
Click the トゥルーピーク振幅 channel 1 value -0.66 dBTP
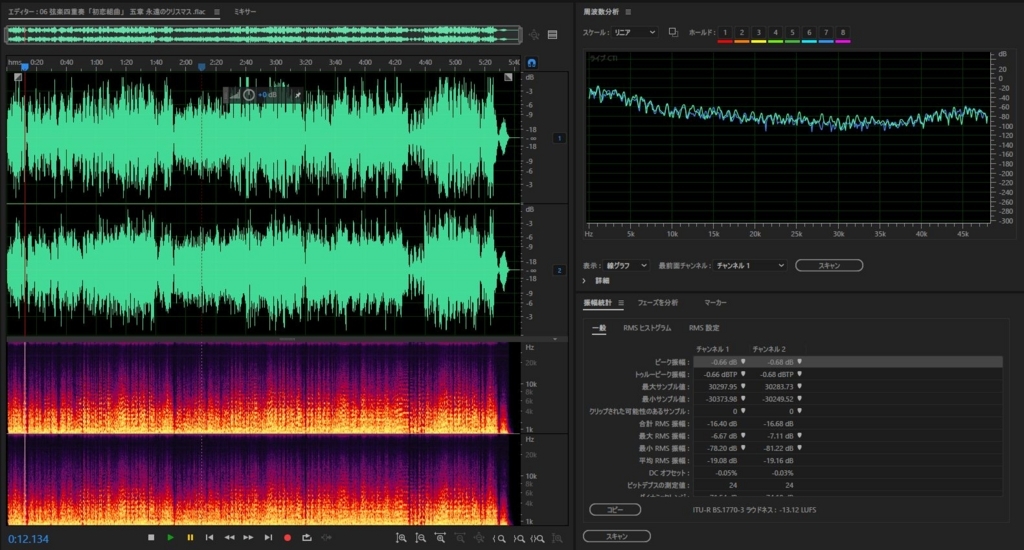720,374
